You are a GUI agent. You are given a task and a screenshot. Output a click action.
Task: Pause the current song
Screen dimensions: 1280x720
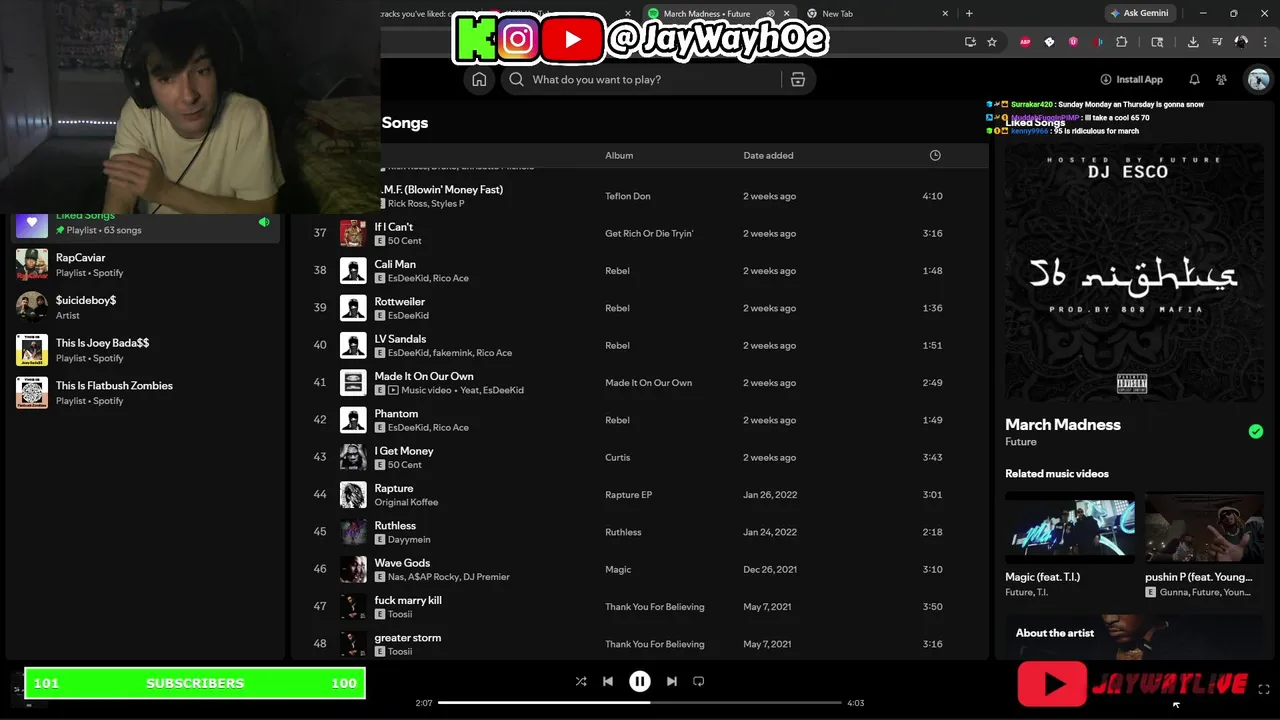(x=640, y=681)
